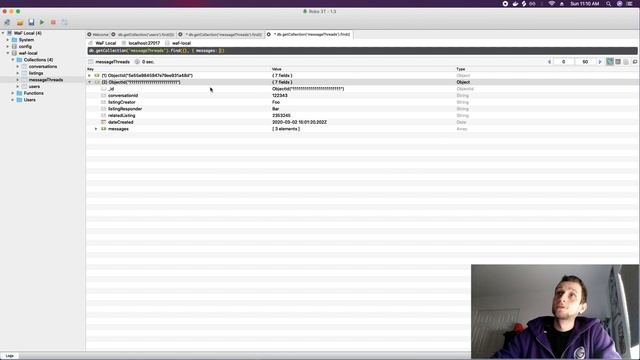The image size is (640, 360).
Task: Click the Value column header
Action: click(277, 69)
